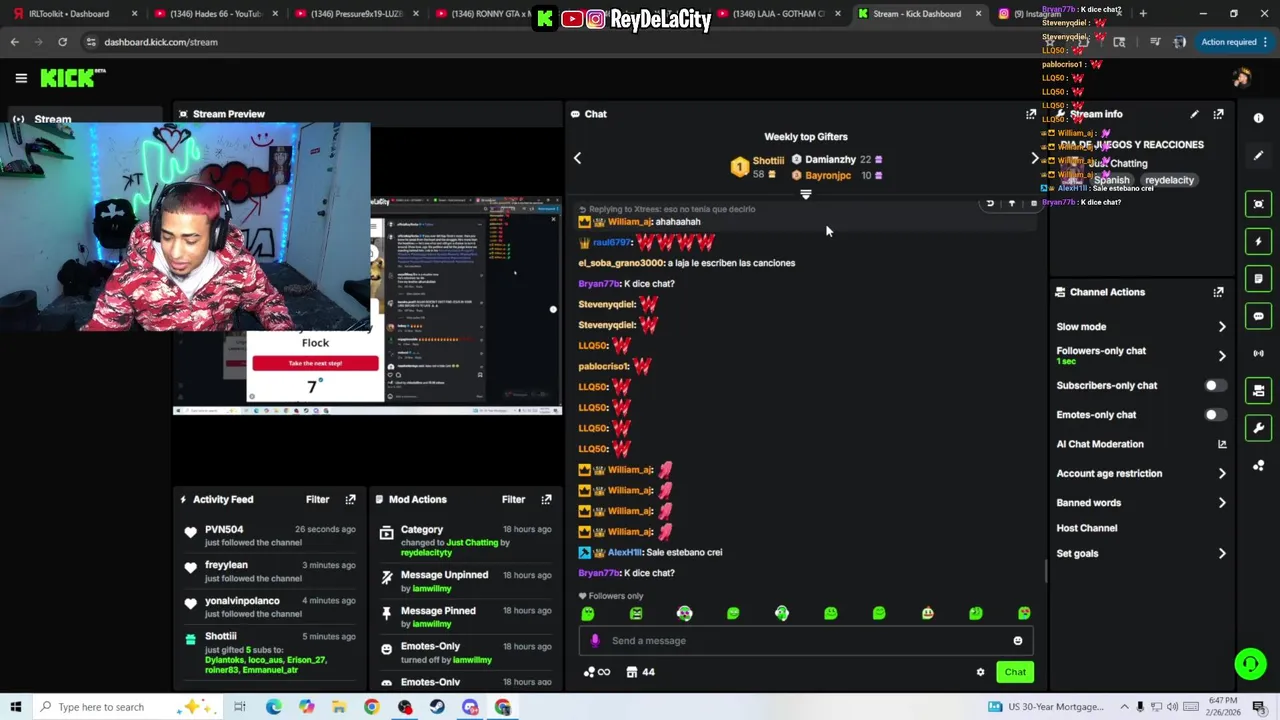1280x720 pixels.
Task: Open chat settings gear icon
Action: point(980,672)
